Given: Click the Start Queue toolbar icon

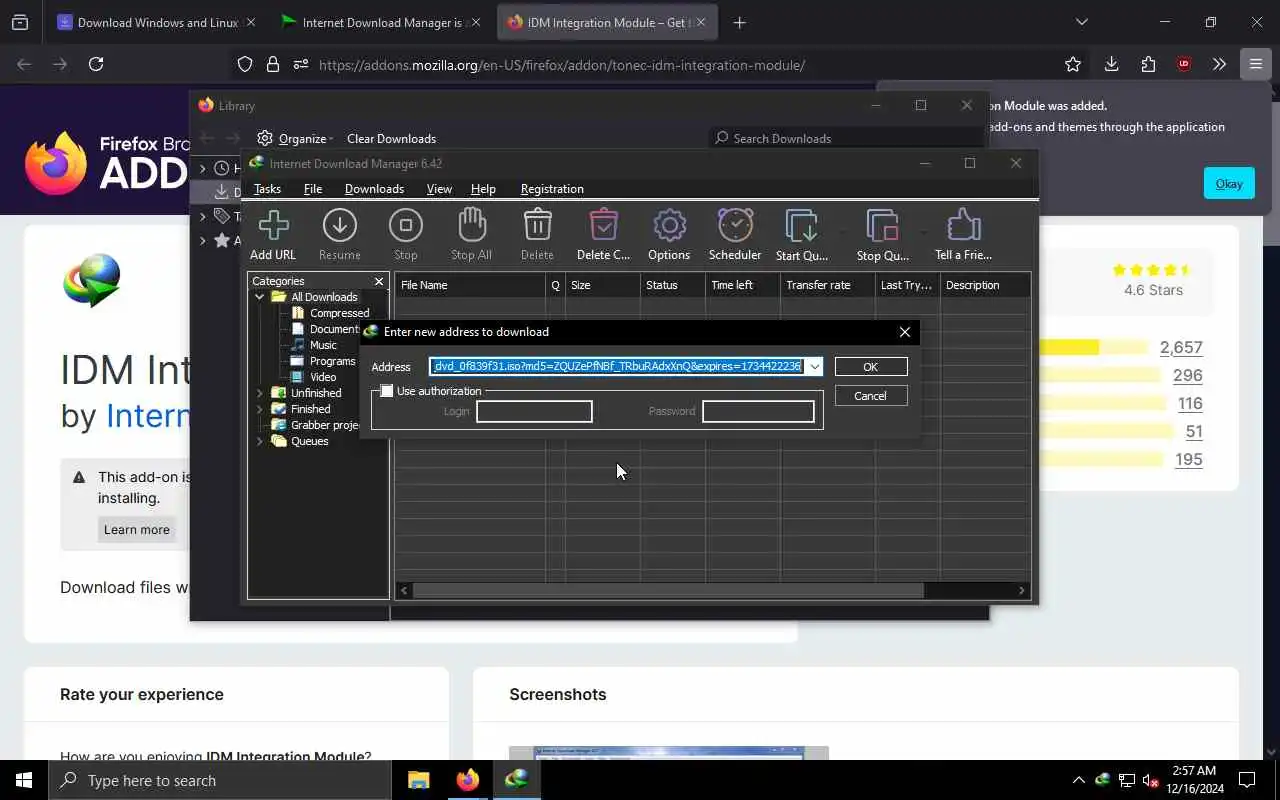Looking at the screenshot, I should [802, 235].
